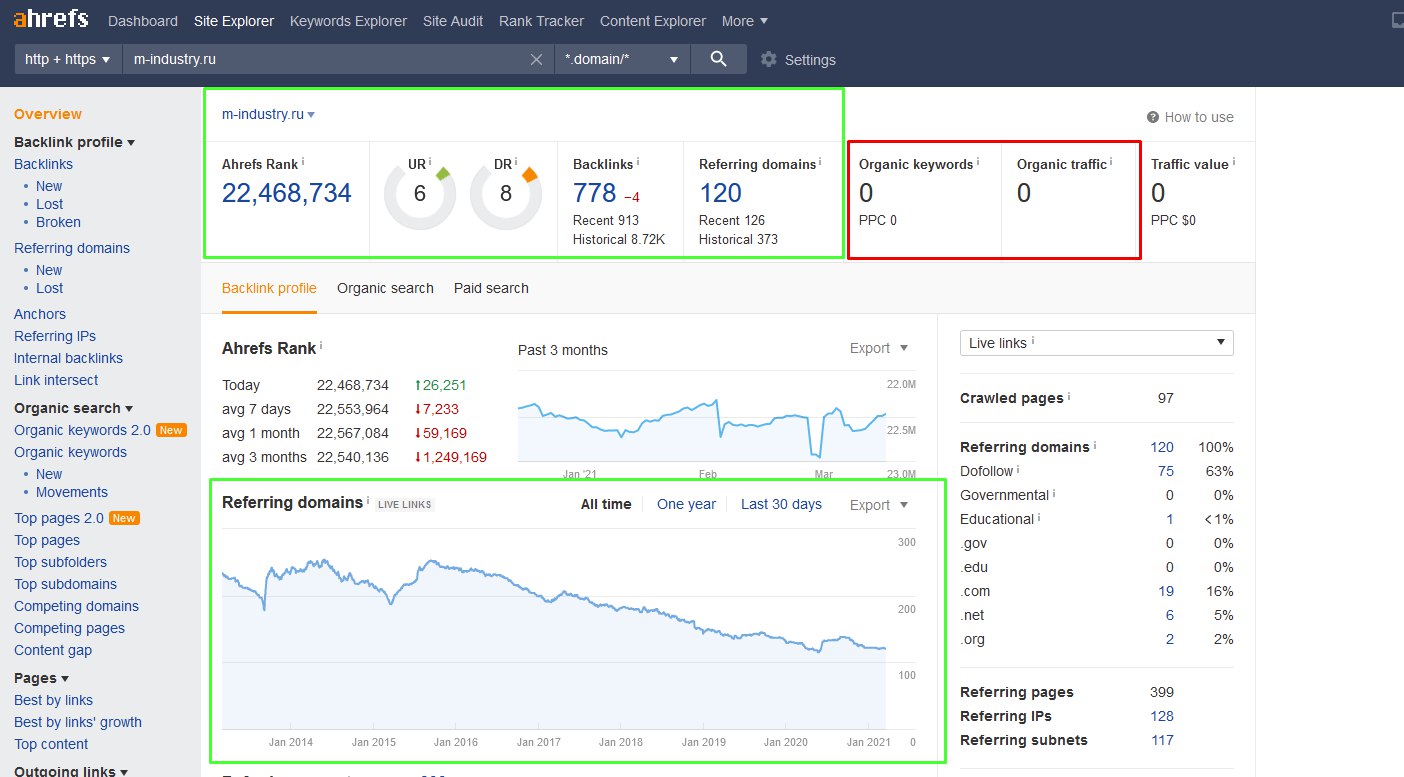Collapse the Pages sidebar section

click(41, 678)
